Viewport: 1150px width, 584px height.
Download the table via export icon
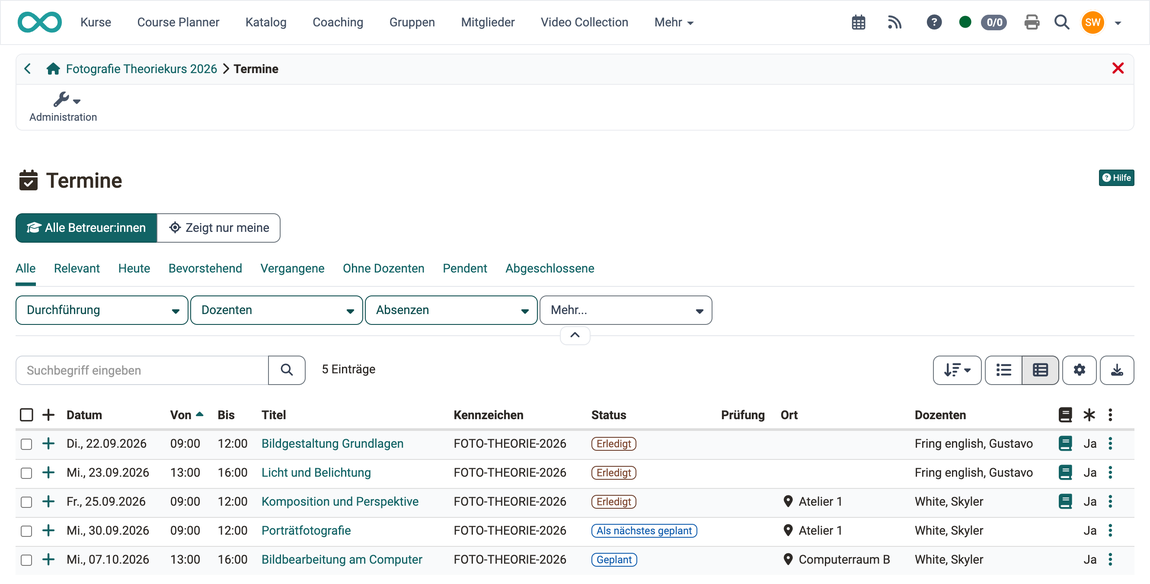coord(1117,371)
